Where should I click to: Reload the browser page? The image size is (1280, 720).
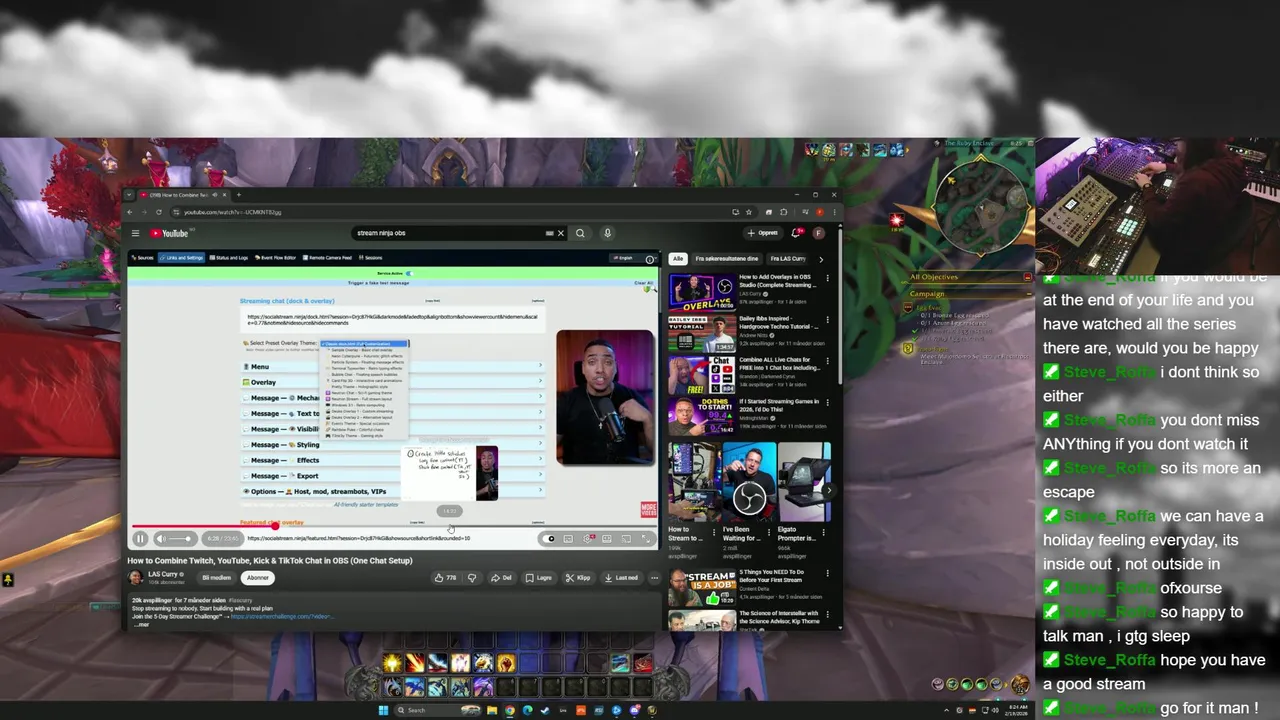point(158,212)
